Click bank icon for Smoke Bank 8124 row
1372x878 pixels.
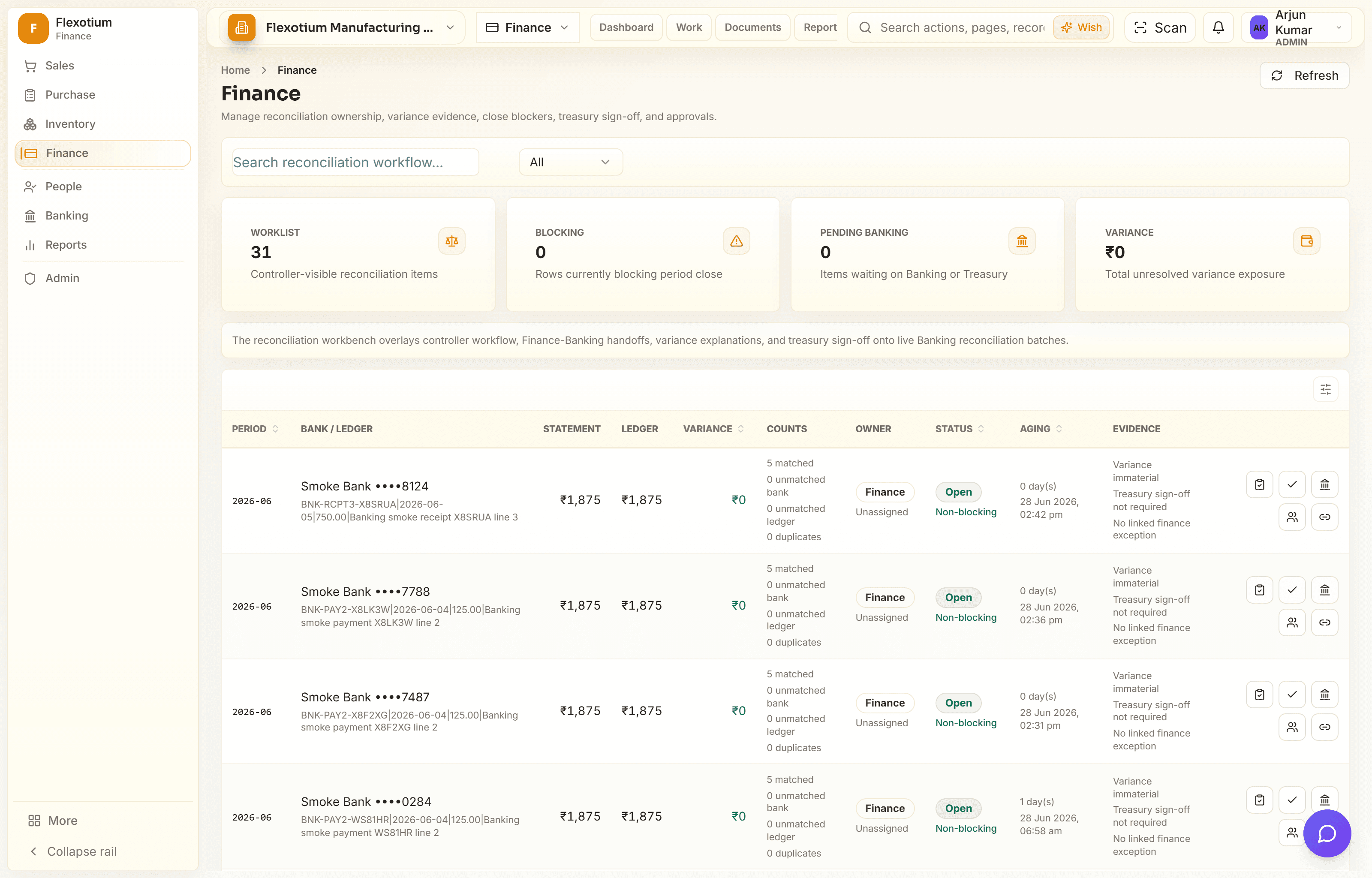click(1325, 484)
